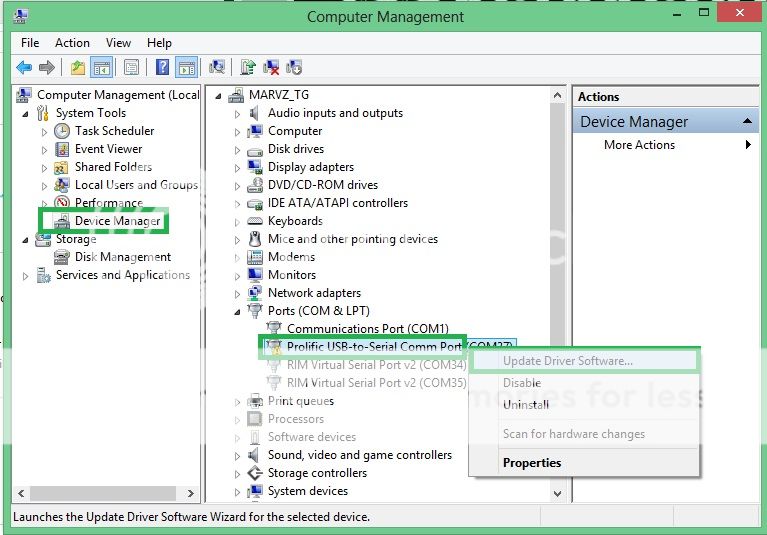This screenshot has width=767, height=535.
Task: Click the Back arrow toolbar icon
Action: pos(24,67)
